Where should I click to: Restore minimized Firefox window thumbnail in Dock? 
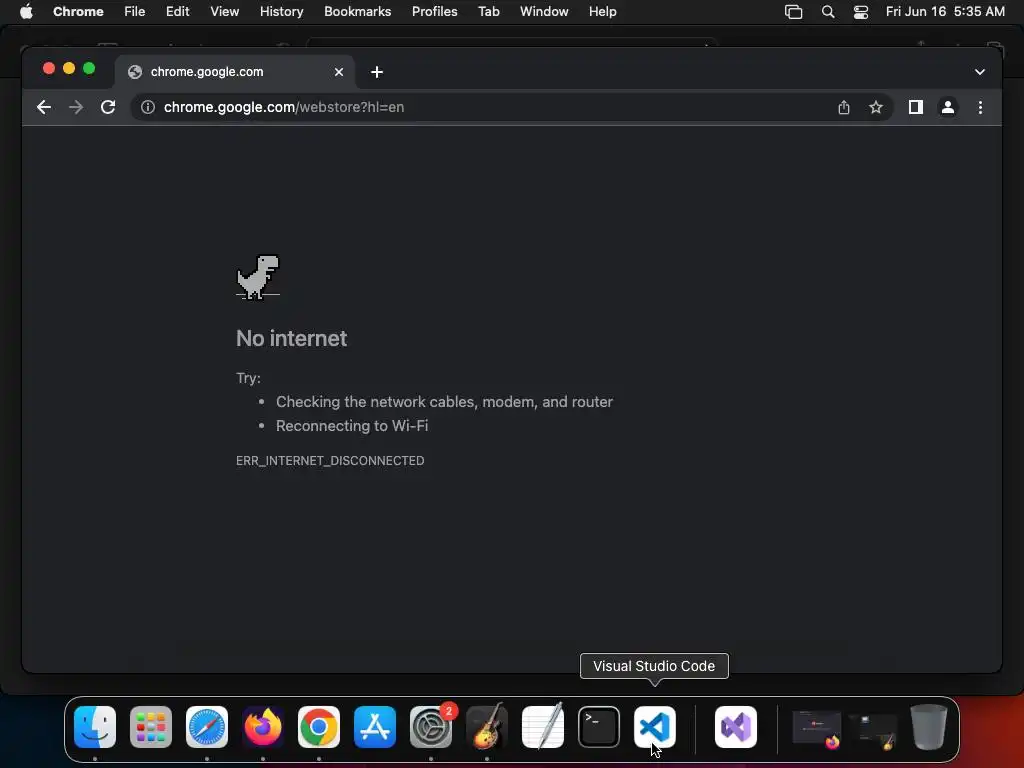816,729
